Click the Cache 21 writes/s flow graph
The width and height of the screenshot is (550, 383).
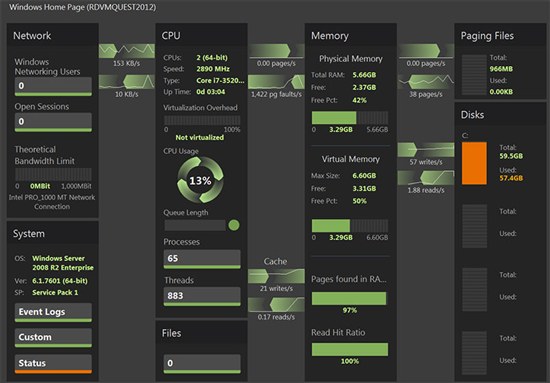point(276,276)
